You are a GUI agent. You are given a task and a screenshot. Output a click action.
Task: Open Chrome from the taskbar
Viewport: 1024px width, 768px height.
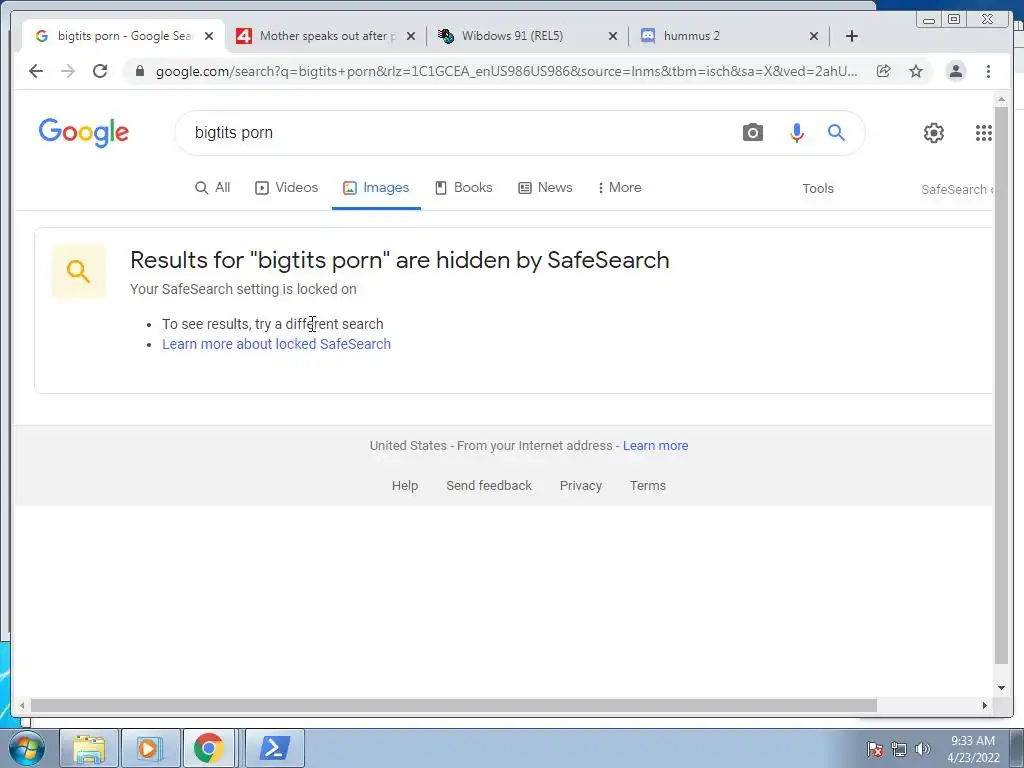tap(209, 748)
